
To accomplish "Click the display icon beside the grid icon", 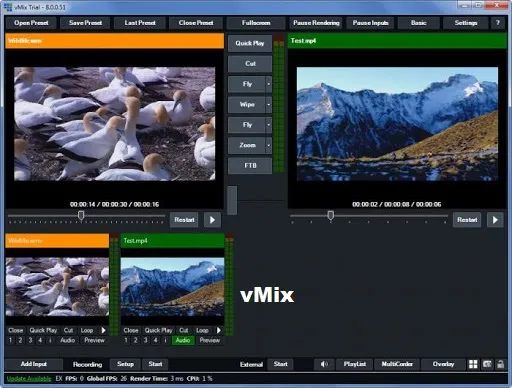I will (487, 364).
